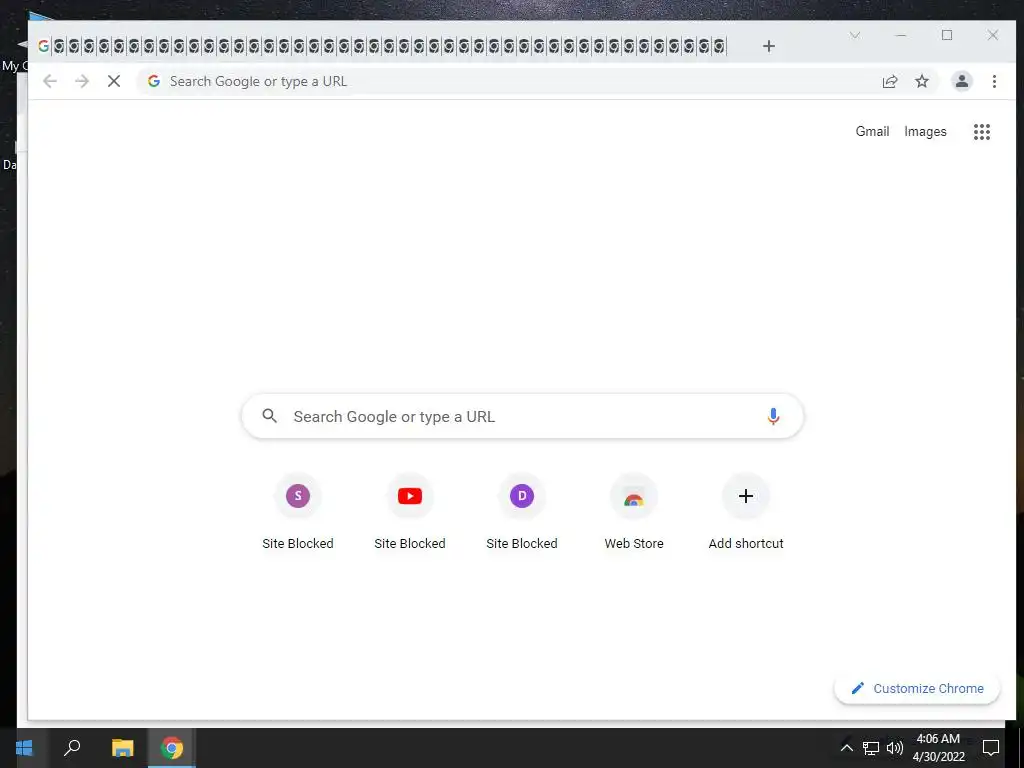Screen dimensions: 1024x768
Task: Open Images link
Action: [x=925, y=131]
